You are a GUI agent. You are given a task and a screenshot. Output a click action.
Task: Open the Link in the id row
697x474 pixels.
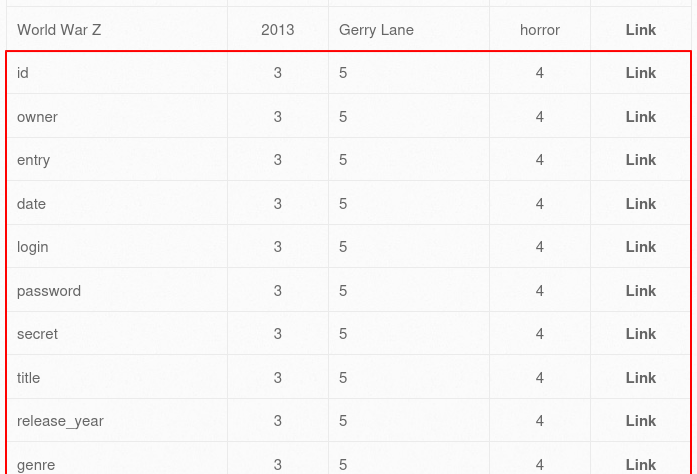point(641,73)
